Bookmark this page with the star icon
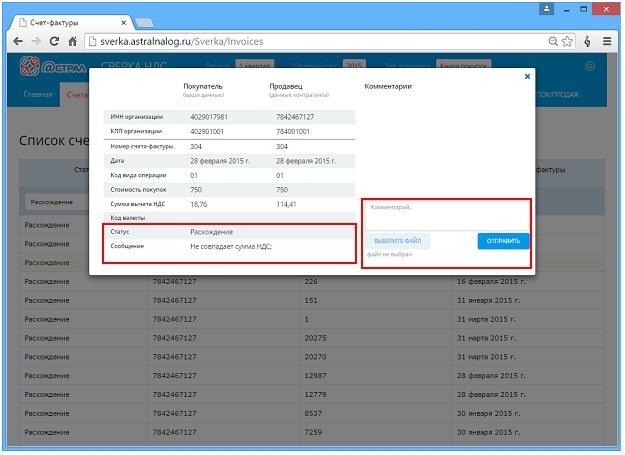This screenshot has height=455, width=625. 566,41
